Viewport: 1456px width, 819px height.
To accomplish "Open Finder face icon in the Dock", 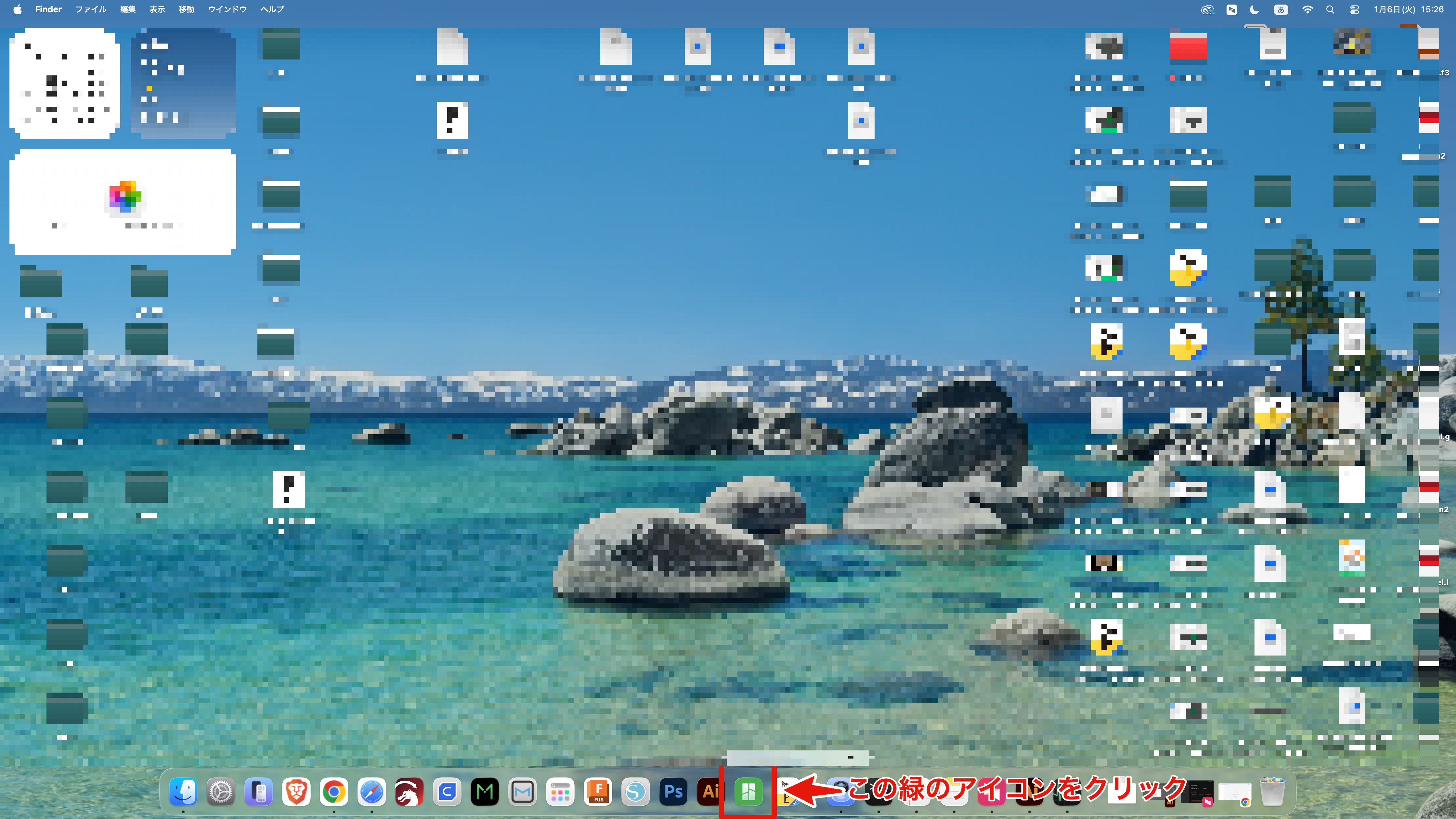I will [x=183, y=792].
